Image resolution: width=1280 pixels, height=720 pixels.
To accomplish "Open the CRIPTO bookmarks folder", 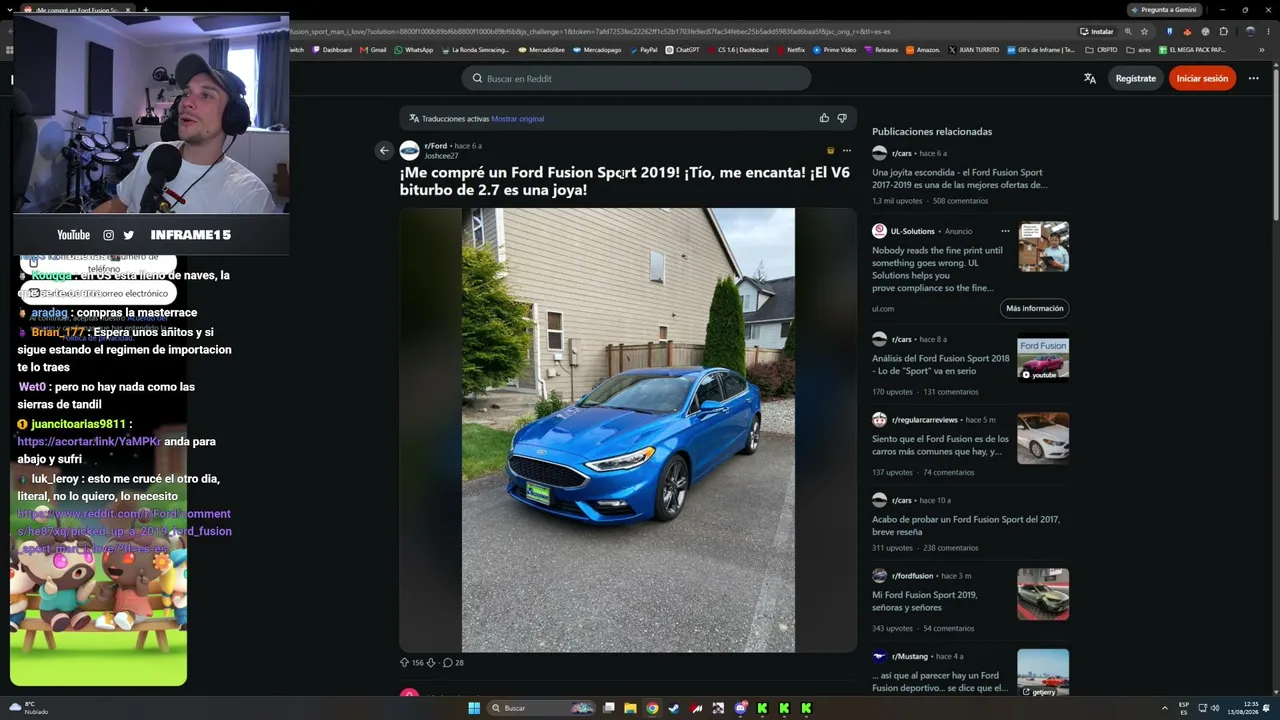I will (1102, 50).
